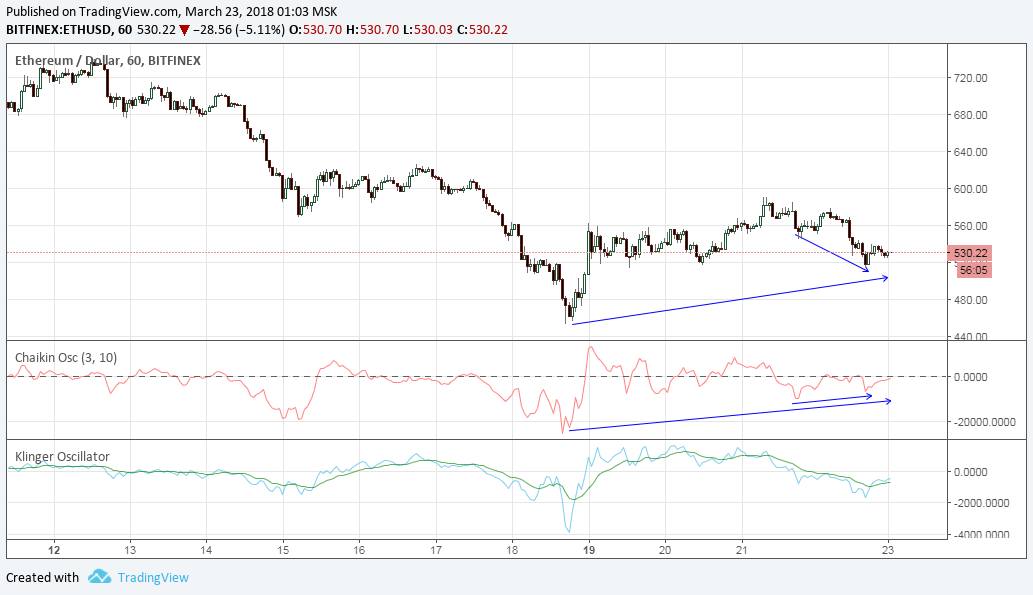Click date label 17 on time axis
This screenshot has height=595, width=1033.
(x=436, y=550)
